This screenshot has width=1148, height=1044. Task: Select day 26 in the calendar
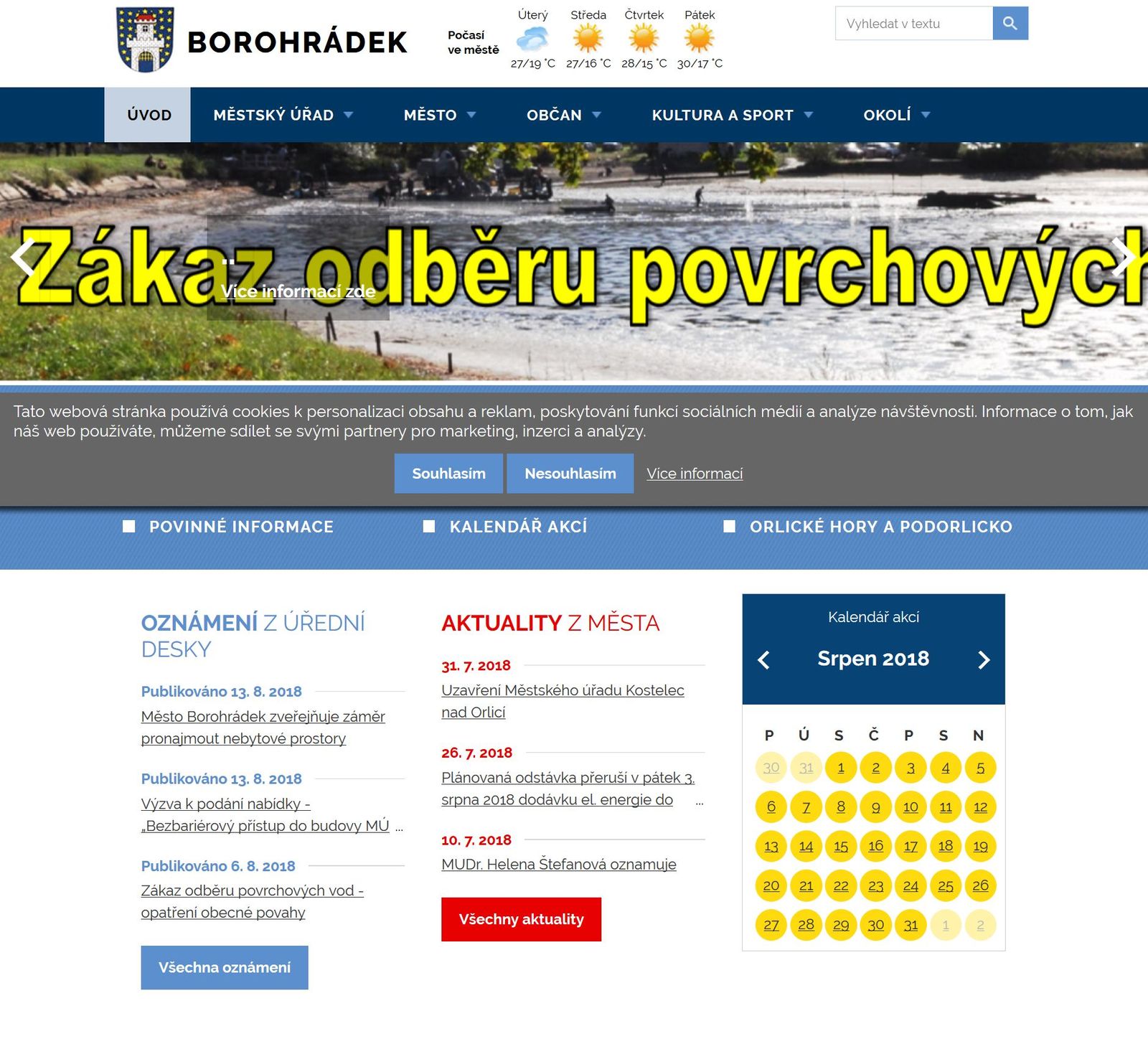pyautogui.click(x=981, y=885)
